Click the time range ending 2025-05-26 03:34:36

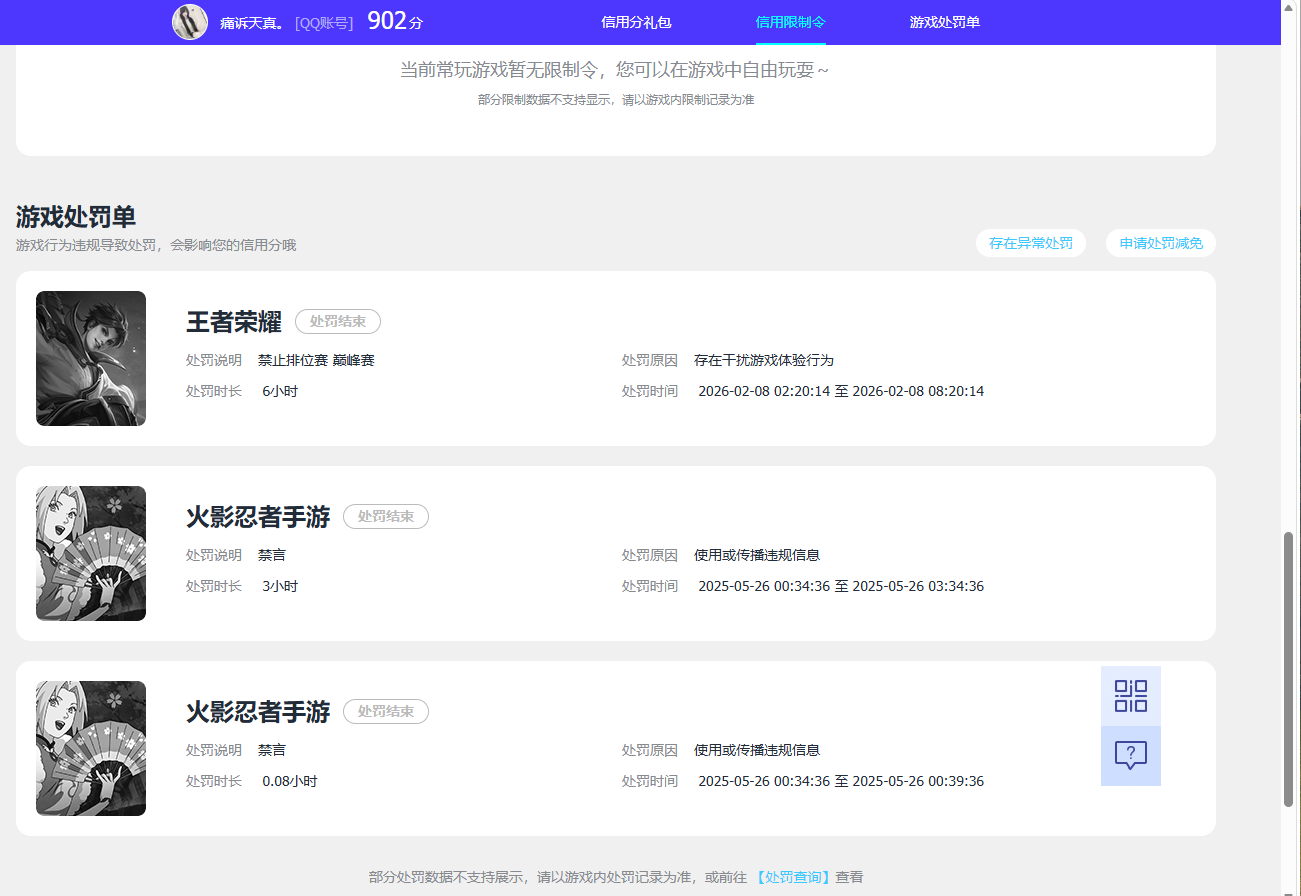point(841,586)
